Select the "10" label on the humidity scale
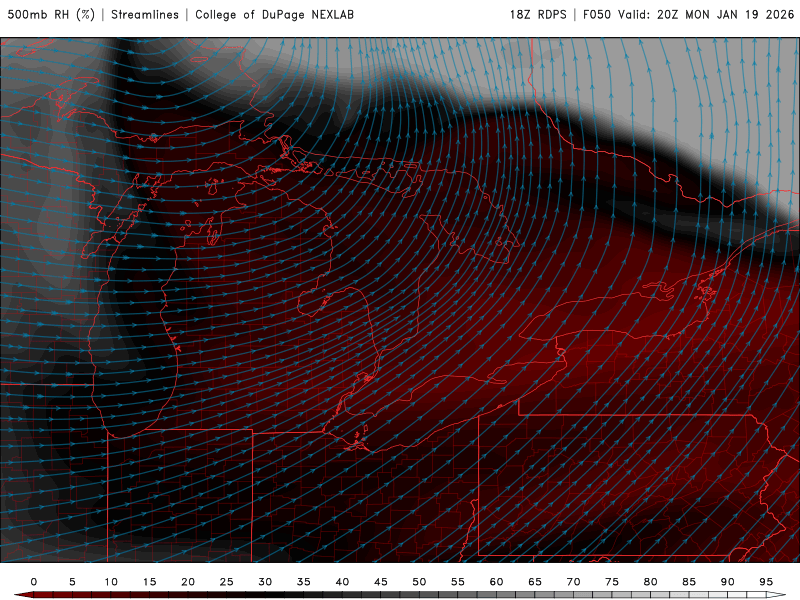This screenshot has width=800, height=600. 111,582
